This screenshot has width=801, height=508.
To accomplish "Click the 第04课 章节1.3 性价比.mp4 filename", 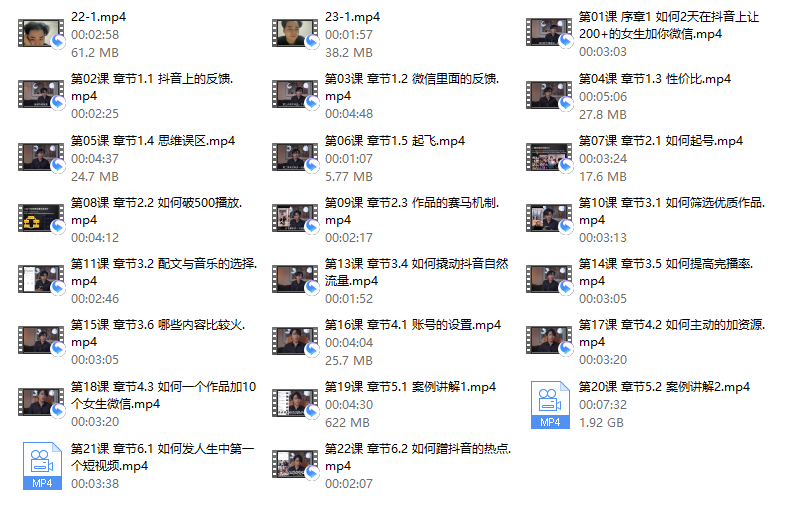I will coord(654,79).
